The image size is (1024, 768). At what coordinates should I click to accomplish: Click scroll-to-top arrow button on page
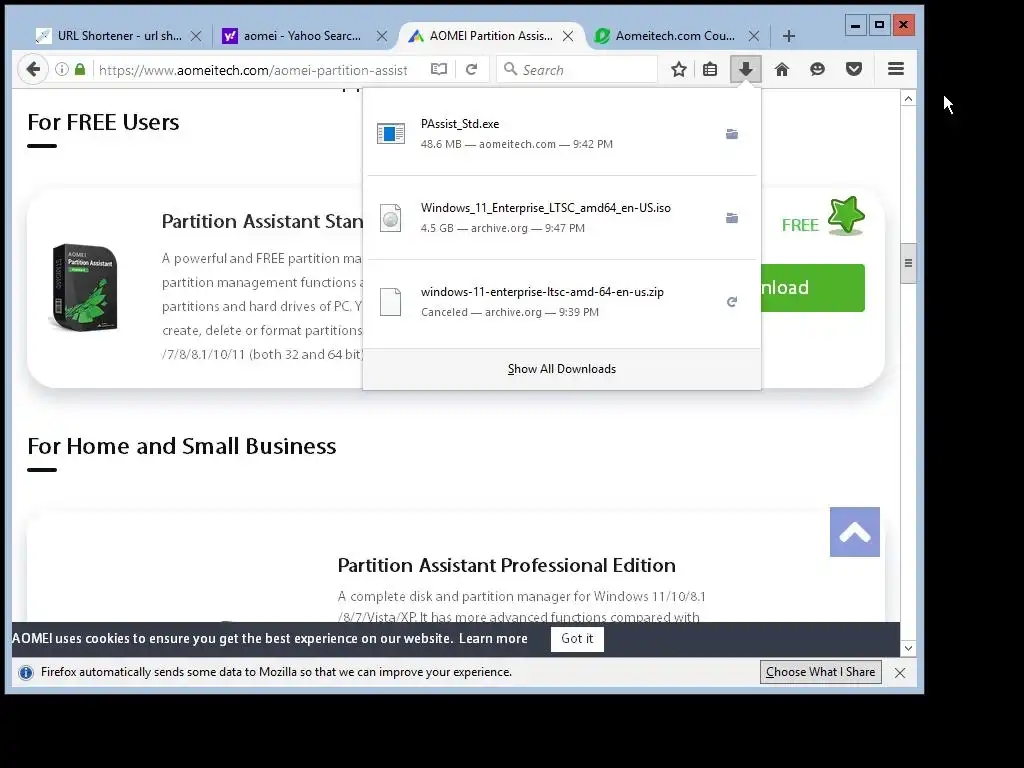(855, 532)
